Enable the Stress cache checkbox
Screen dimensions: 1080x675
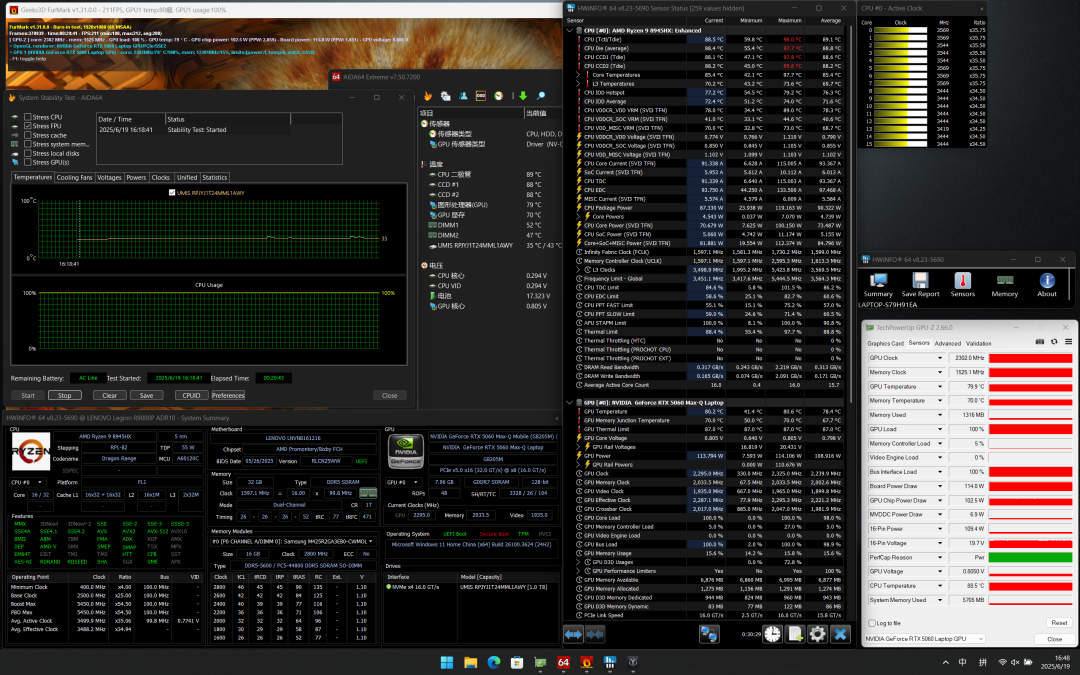(x=28, y=135)
